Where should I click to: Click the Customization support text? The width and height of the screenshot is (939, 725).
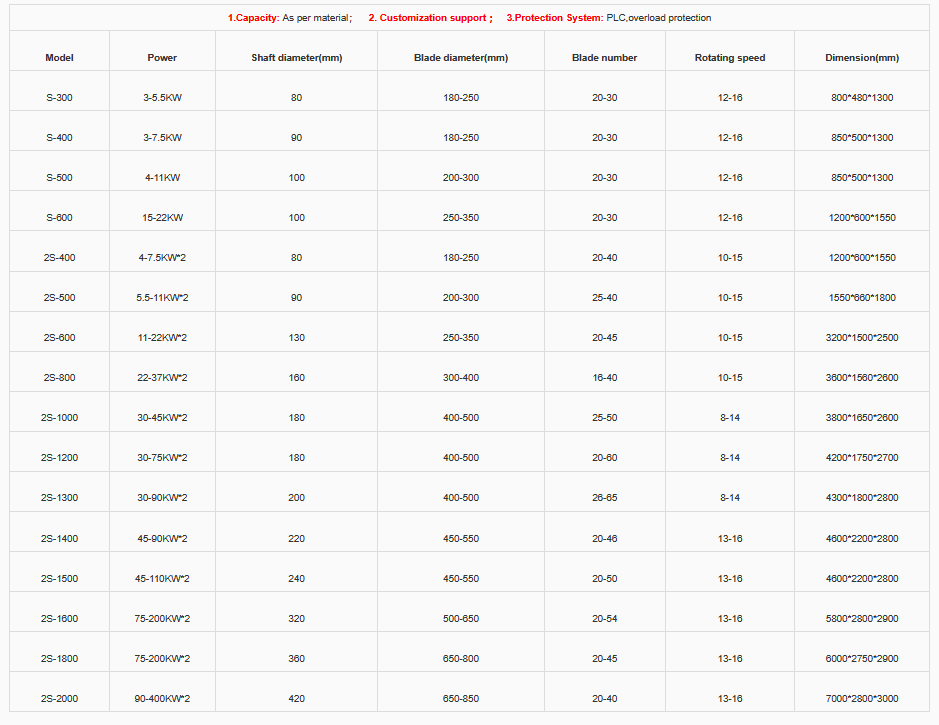click(430, 18)
